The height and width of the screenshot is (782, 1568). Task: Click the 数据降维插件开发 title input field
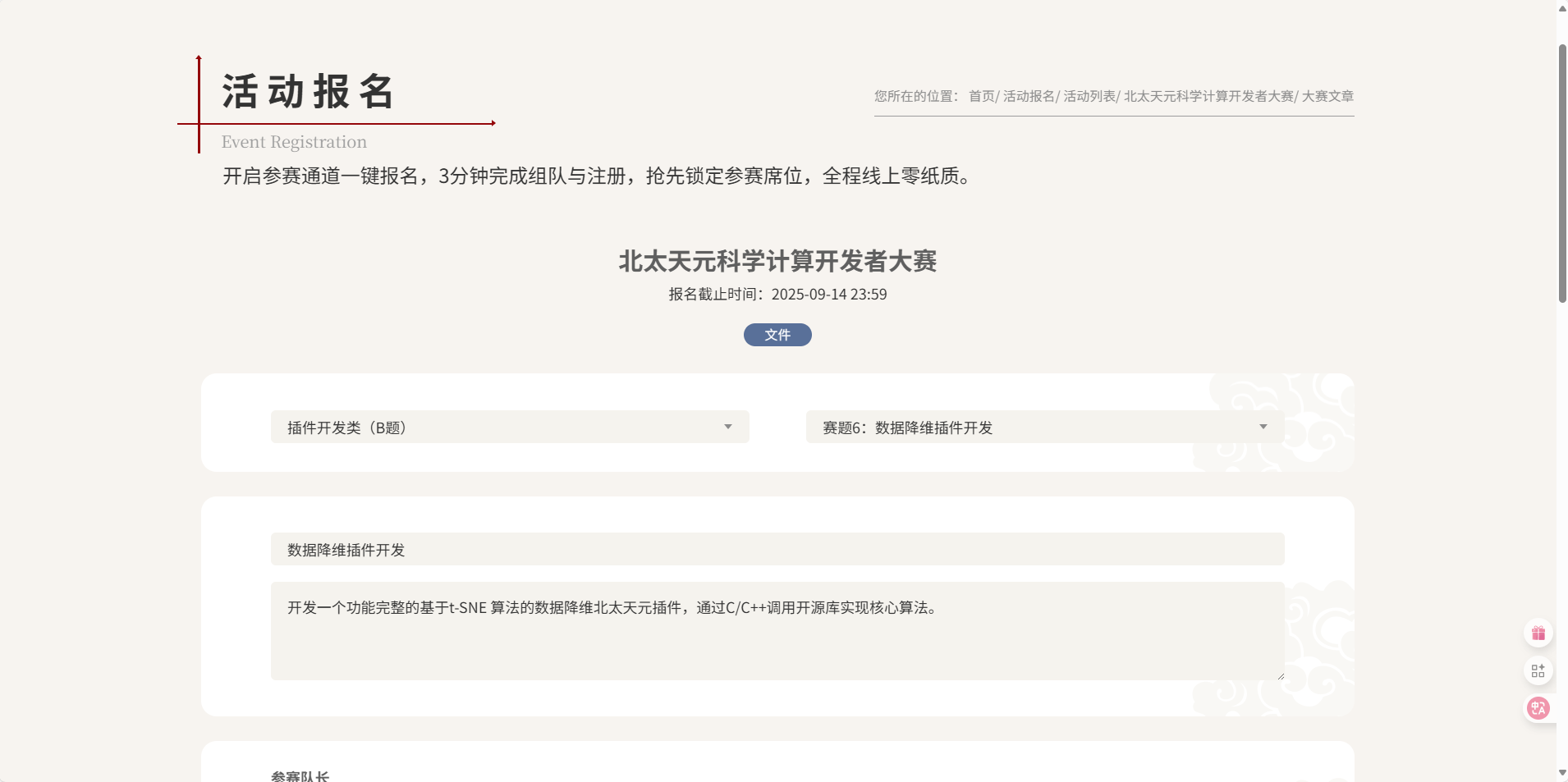point(777,549)
